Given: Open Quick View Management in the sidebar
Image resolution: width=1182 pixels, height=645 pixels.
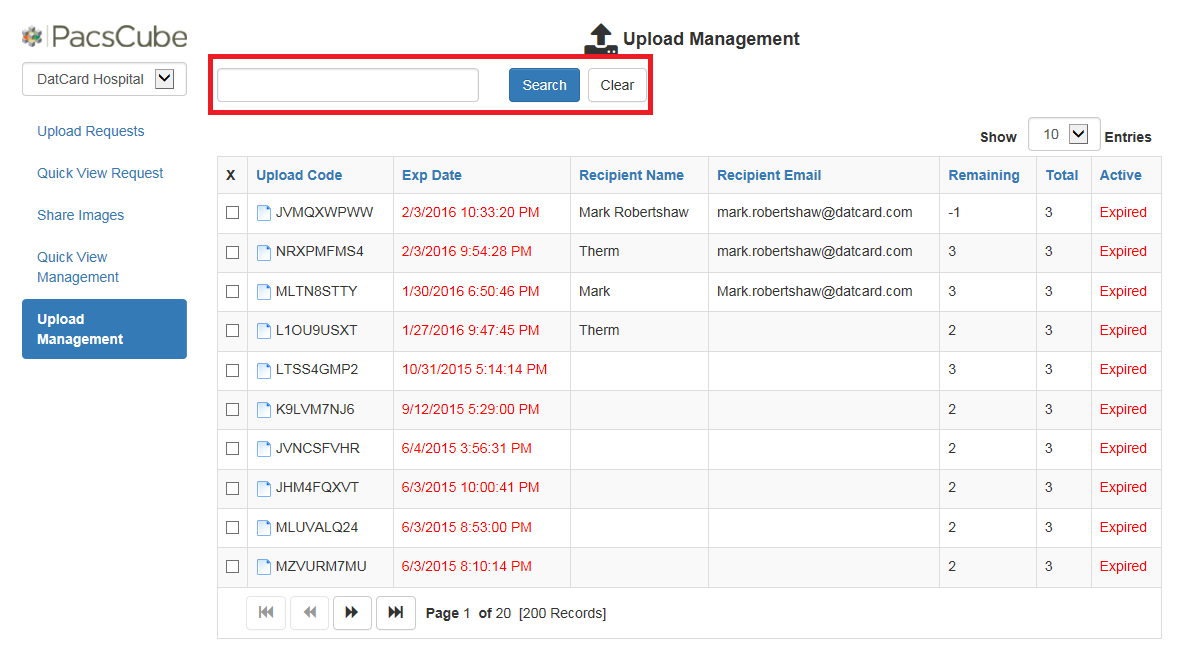Looking at the screenshot, I should pos(78,267).
